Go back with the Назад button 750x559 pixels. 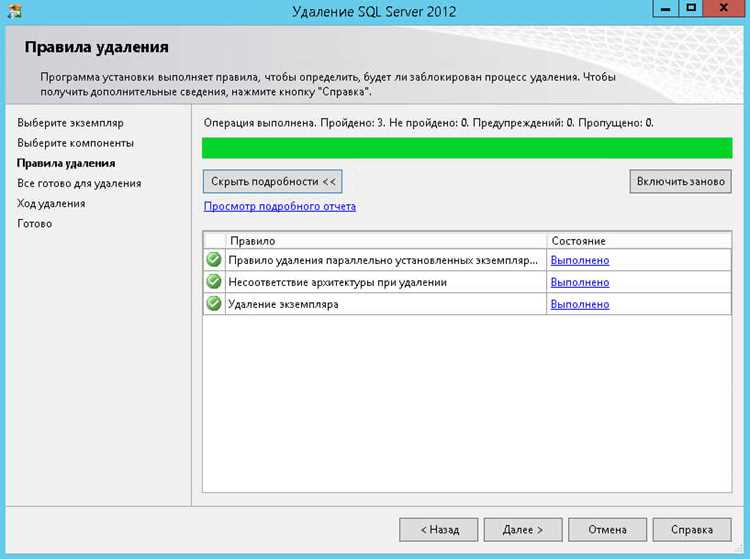tap(439, 530)
